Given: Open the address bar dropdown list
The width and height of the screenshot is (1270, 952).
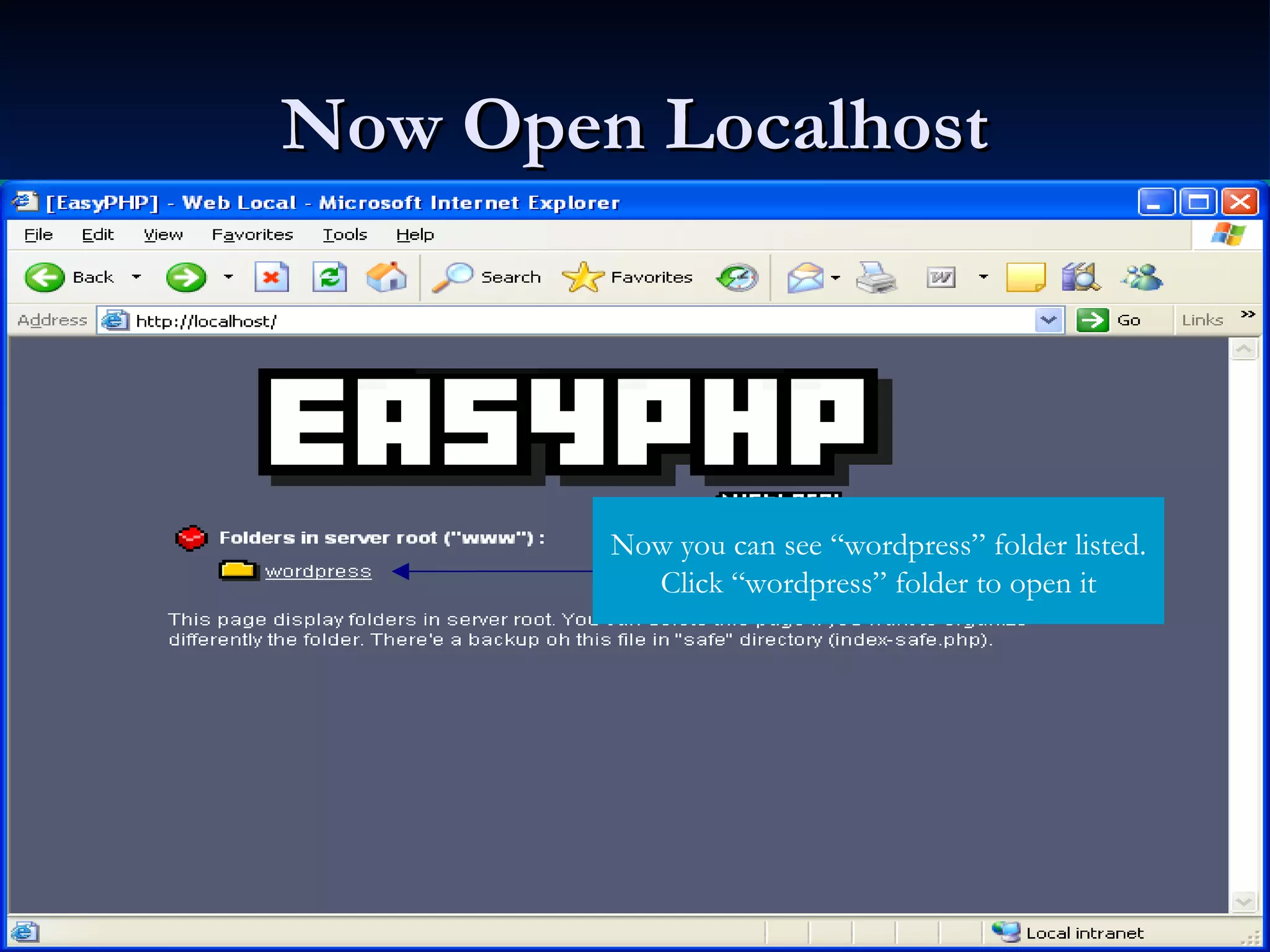Looking at the screenshot, I should click(x=1049, y=320).
